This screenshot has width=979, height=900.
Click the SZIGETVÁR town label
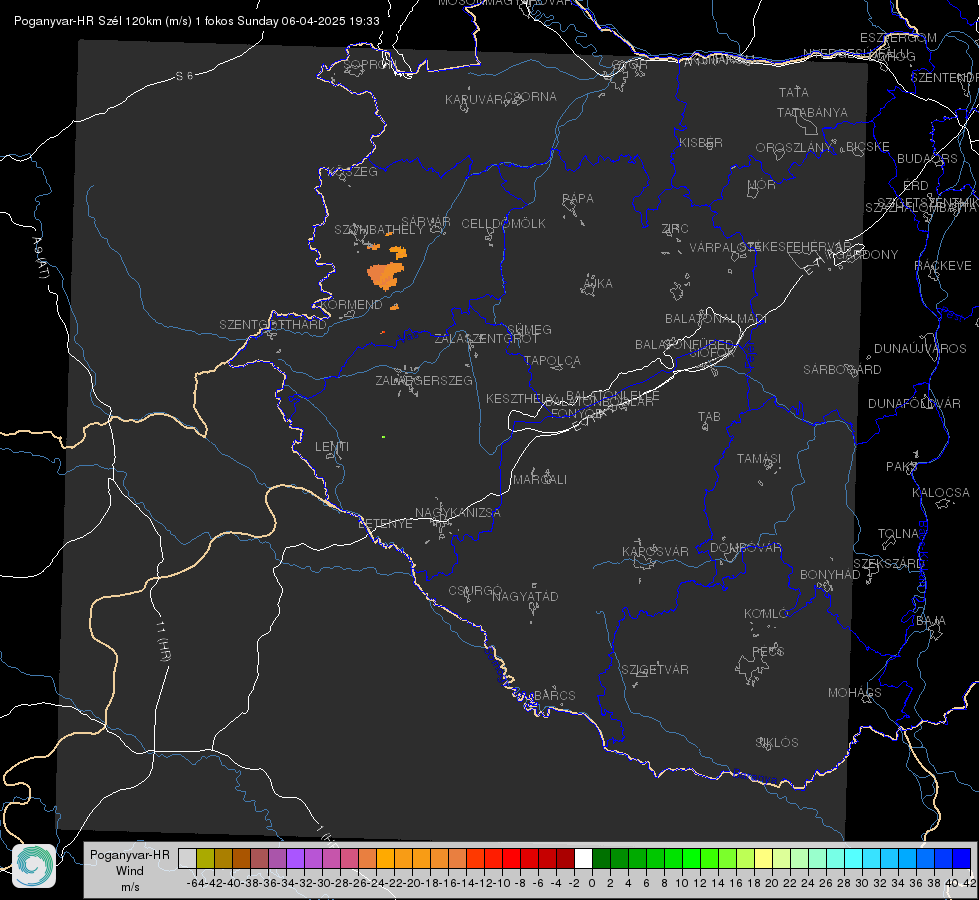click(x=655, y=670)
